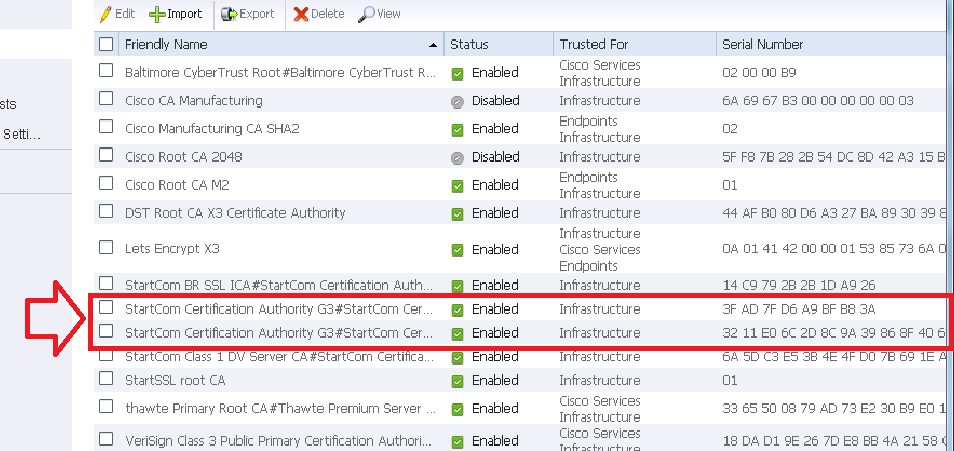The width and height of the screenshot is (954, 451).
Task: Click Enabled icon in row with serial 3F AD 7F
Action: (x=458, y=310)
